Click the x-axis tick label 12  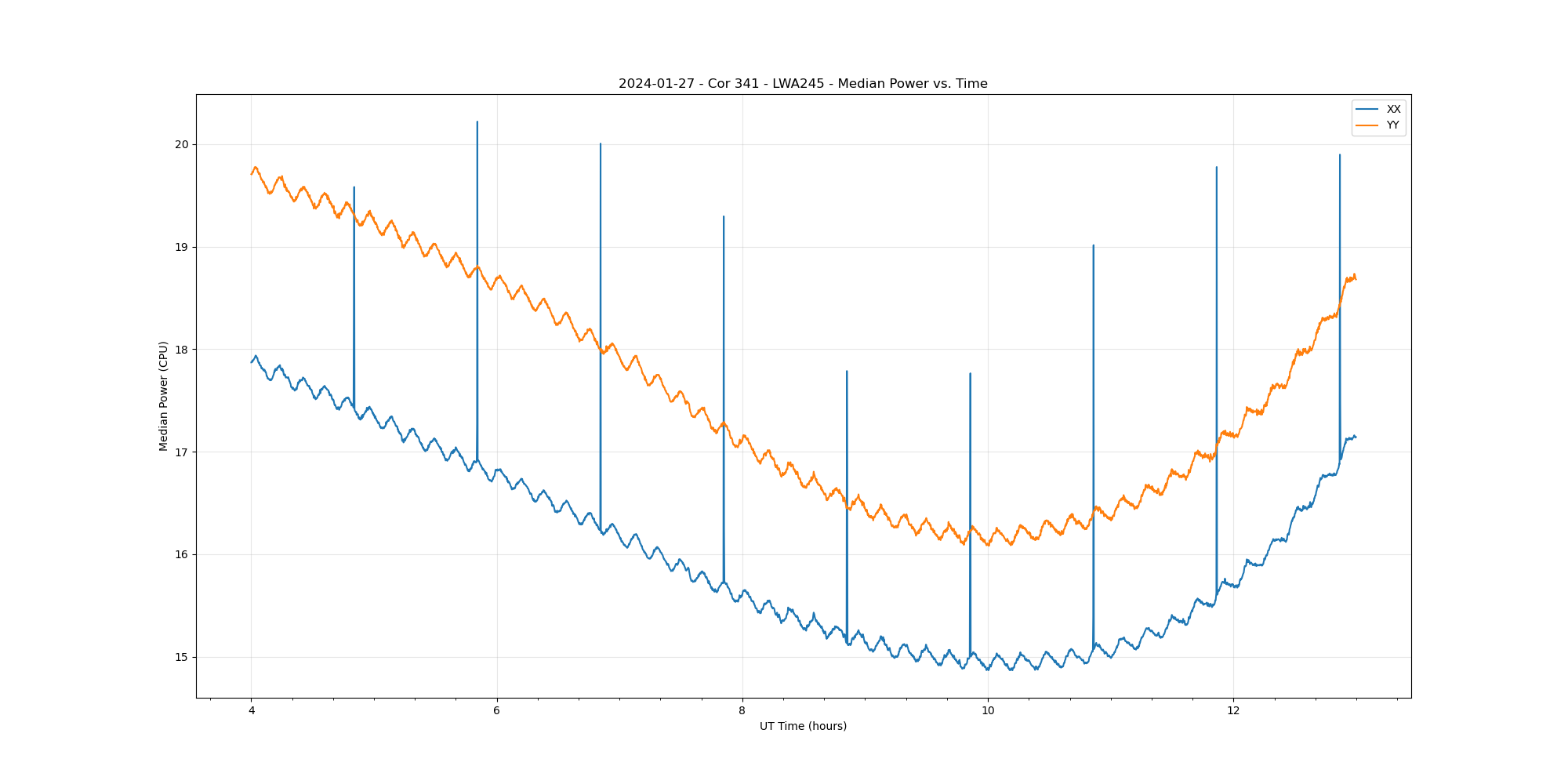pyautogui.click(x=1233, y=711)
